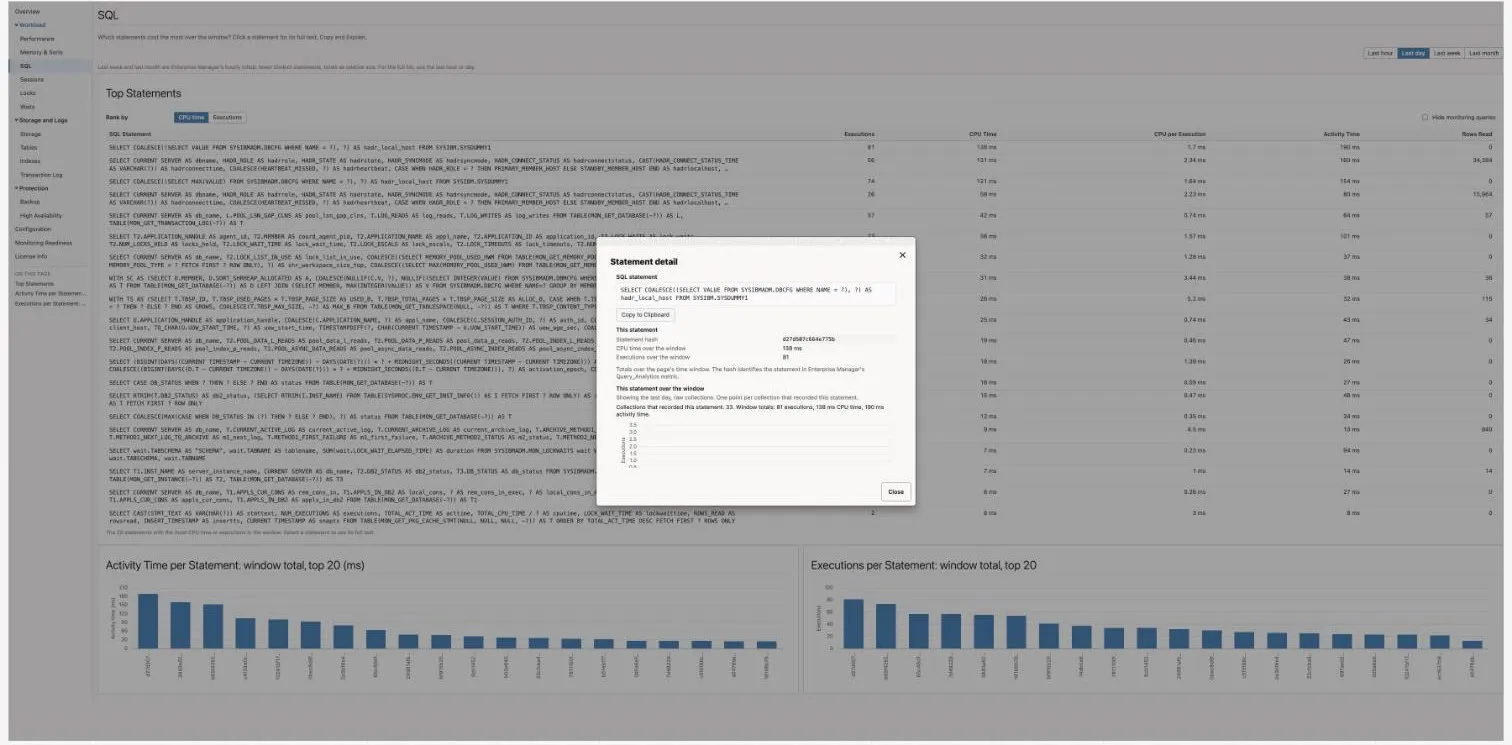The image size is (1512, 745).
Task: Click the Copy to Clipboard button
Action: tap(646, 315)
